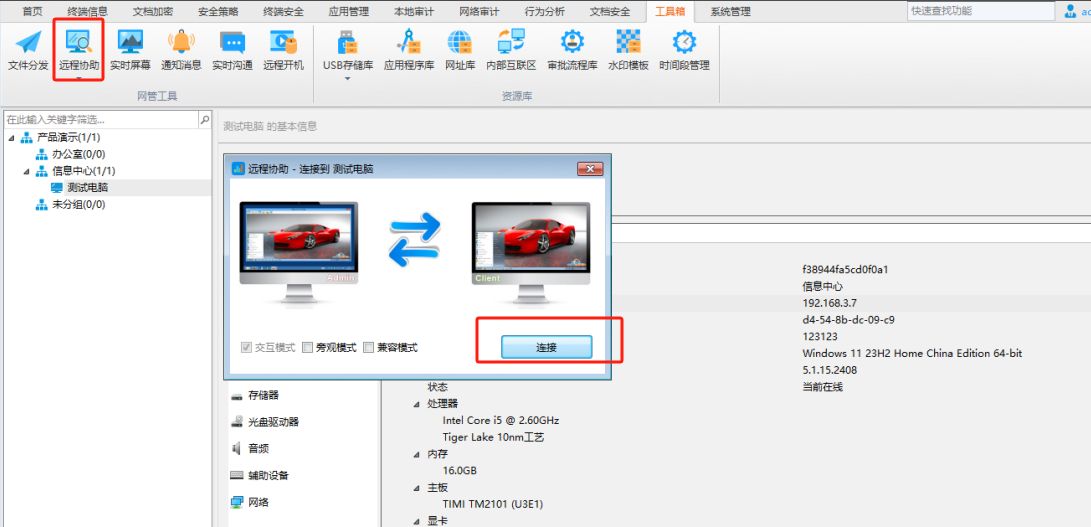
Task: Enable the 旁观模式 checkbox
Action: (x=308, y=347)
